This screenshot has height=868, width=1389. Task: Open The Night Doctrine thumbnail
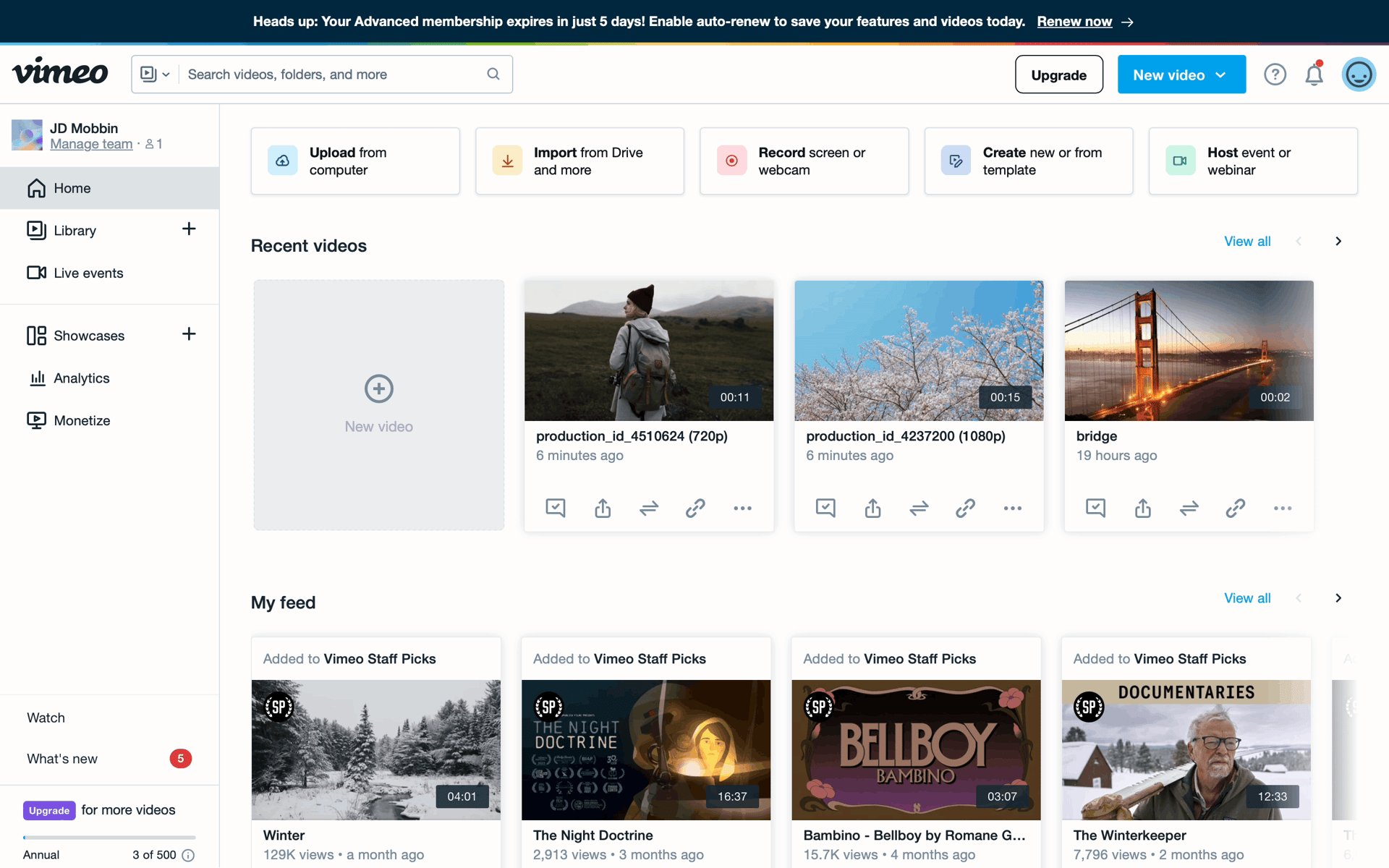click(x=646, y=749)
